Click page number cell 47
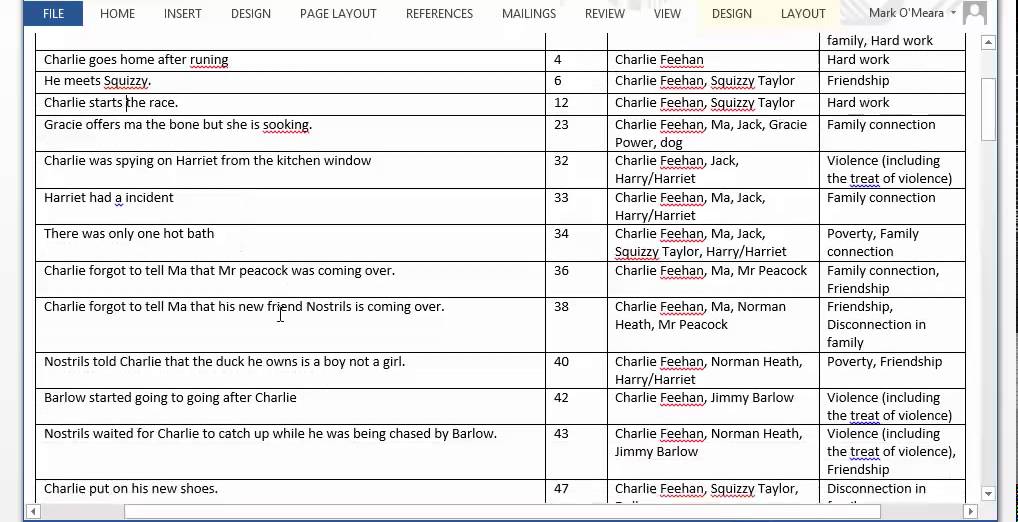 tap(576, 491)
